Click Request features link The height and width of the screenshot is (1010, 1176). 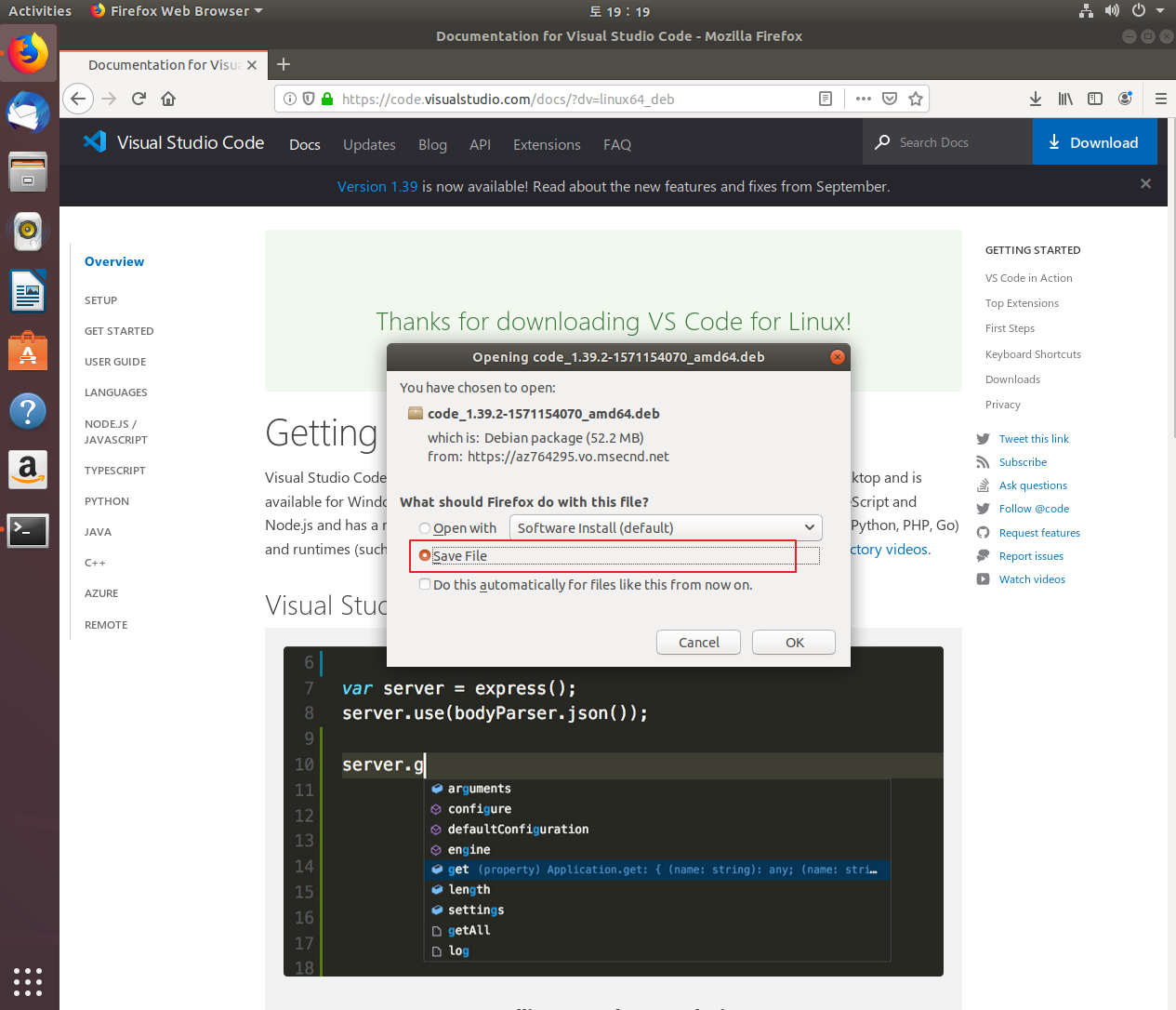(1039, 533)
